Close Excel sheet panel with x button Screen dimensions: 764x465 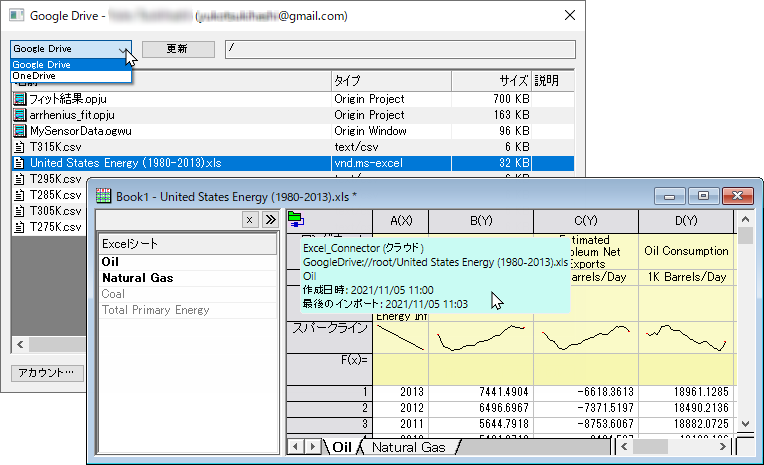249,220
